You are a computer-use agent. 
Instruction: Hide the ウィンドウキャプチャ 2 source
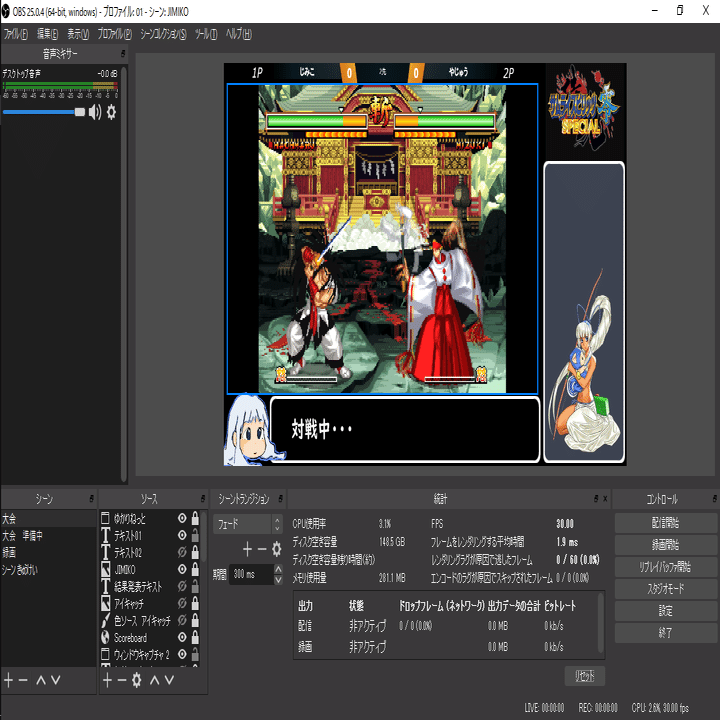tap(182, 654)
